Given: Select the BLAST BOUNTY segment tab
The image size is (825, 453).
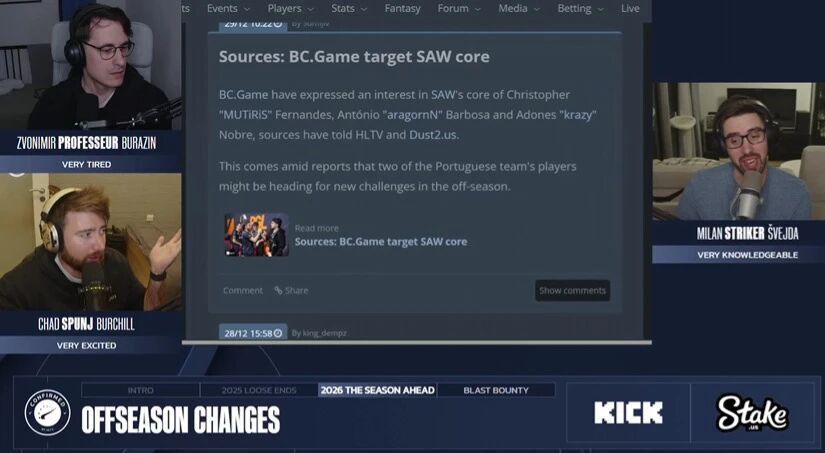Looking at the screenshot, I should [x=496, y=390].
